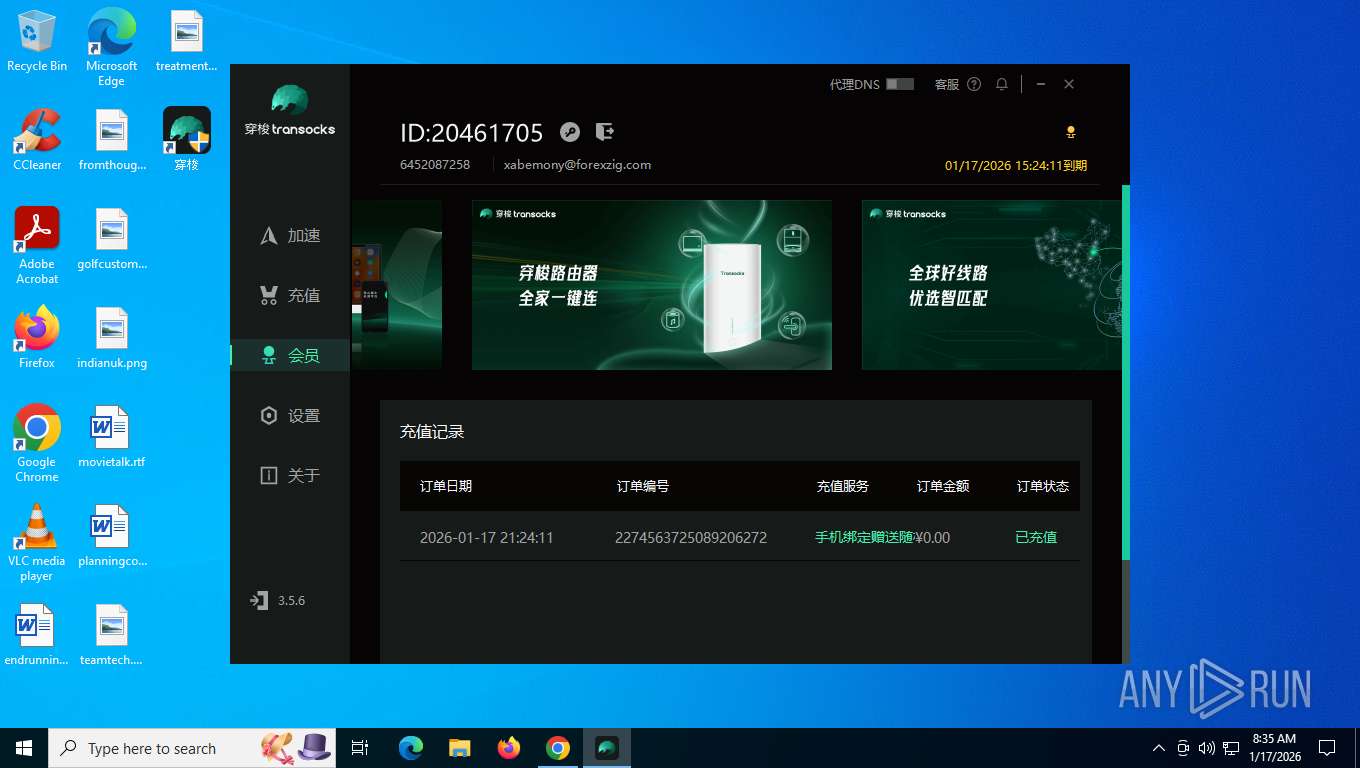1360x768 pixels.
Task: Select the planningco document on desktop
Action: (x=112, y=535)
